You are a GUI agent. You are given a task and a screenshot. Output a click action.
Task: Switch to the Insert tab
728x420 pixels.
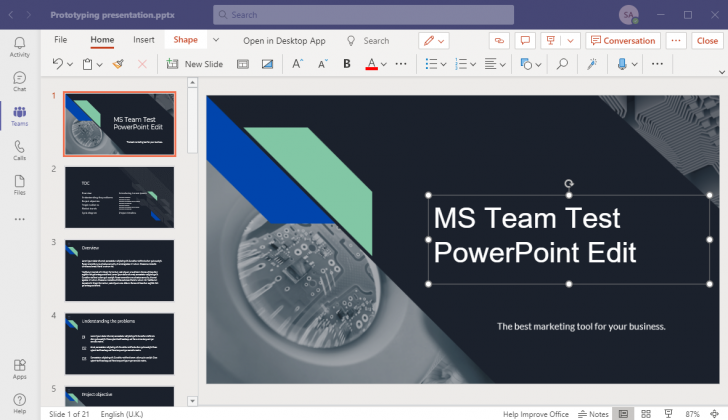(144, 40)
